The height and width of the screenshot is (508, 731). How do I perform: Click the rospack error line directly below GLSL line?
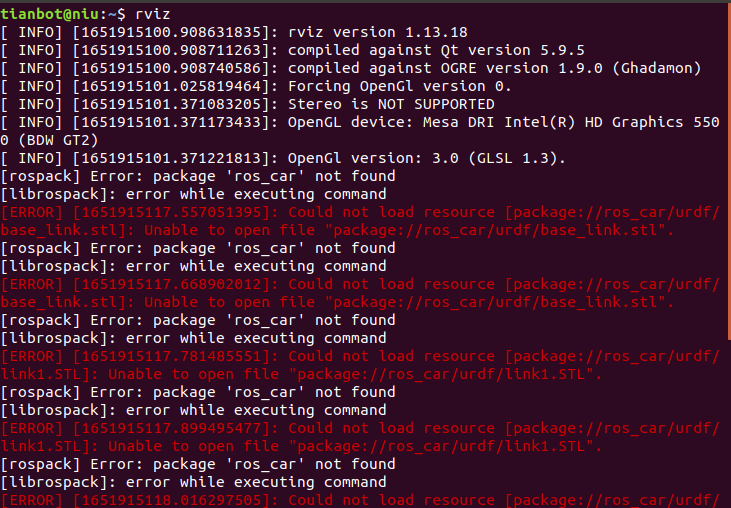pyautogui.click(x=198, y=176)
